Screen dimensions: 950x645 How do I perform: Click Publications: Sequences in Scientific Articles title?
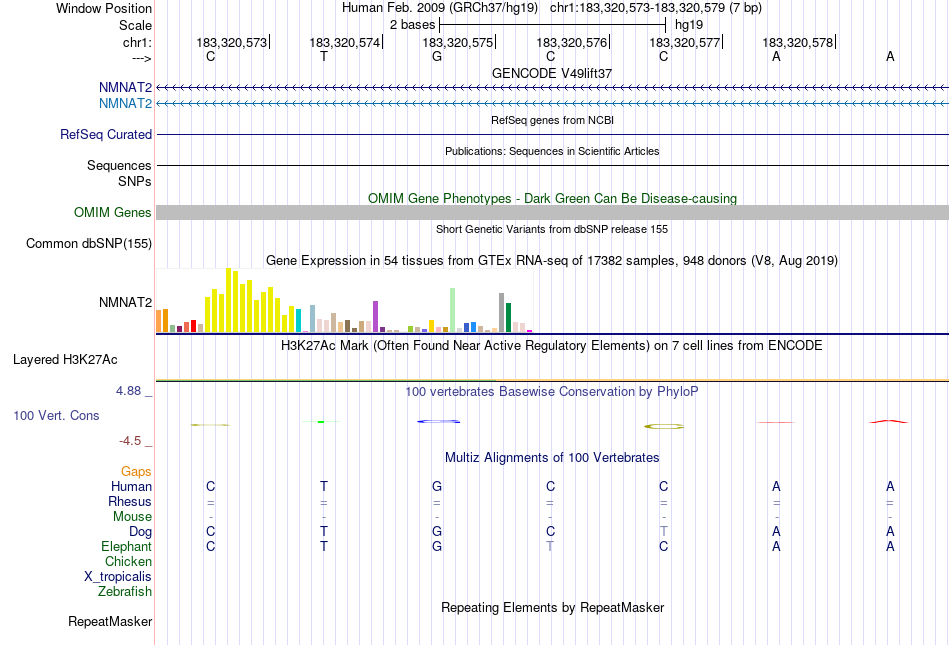coord(552,151)
